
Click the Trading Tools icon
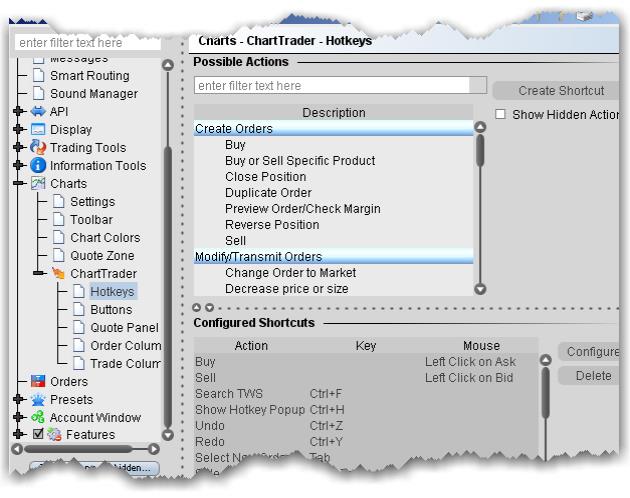39,148
